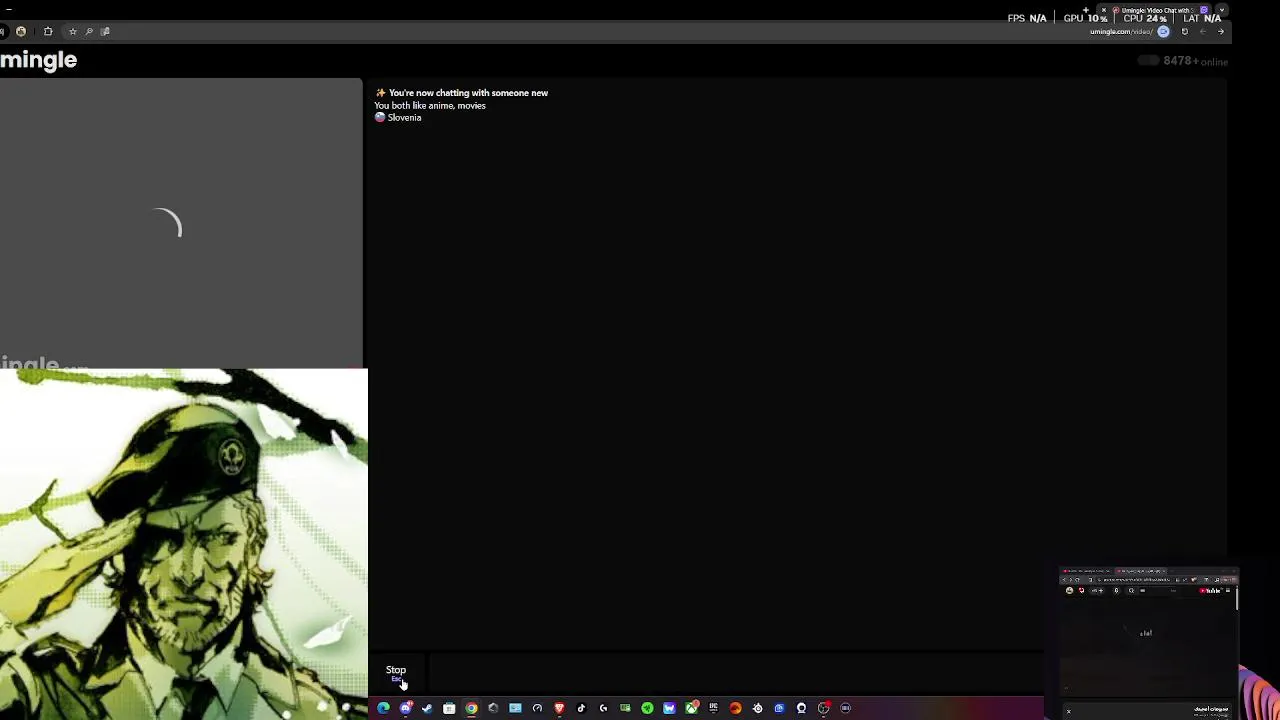Click the 8478+ online counter
Image resolution: width=1280 pixels, height=720 pixels.
[x=1195, y=61]
